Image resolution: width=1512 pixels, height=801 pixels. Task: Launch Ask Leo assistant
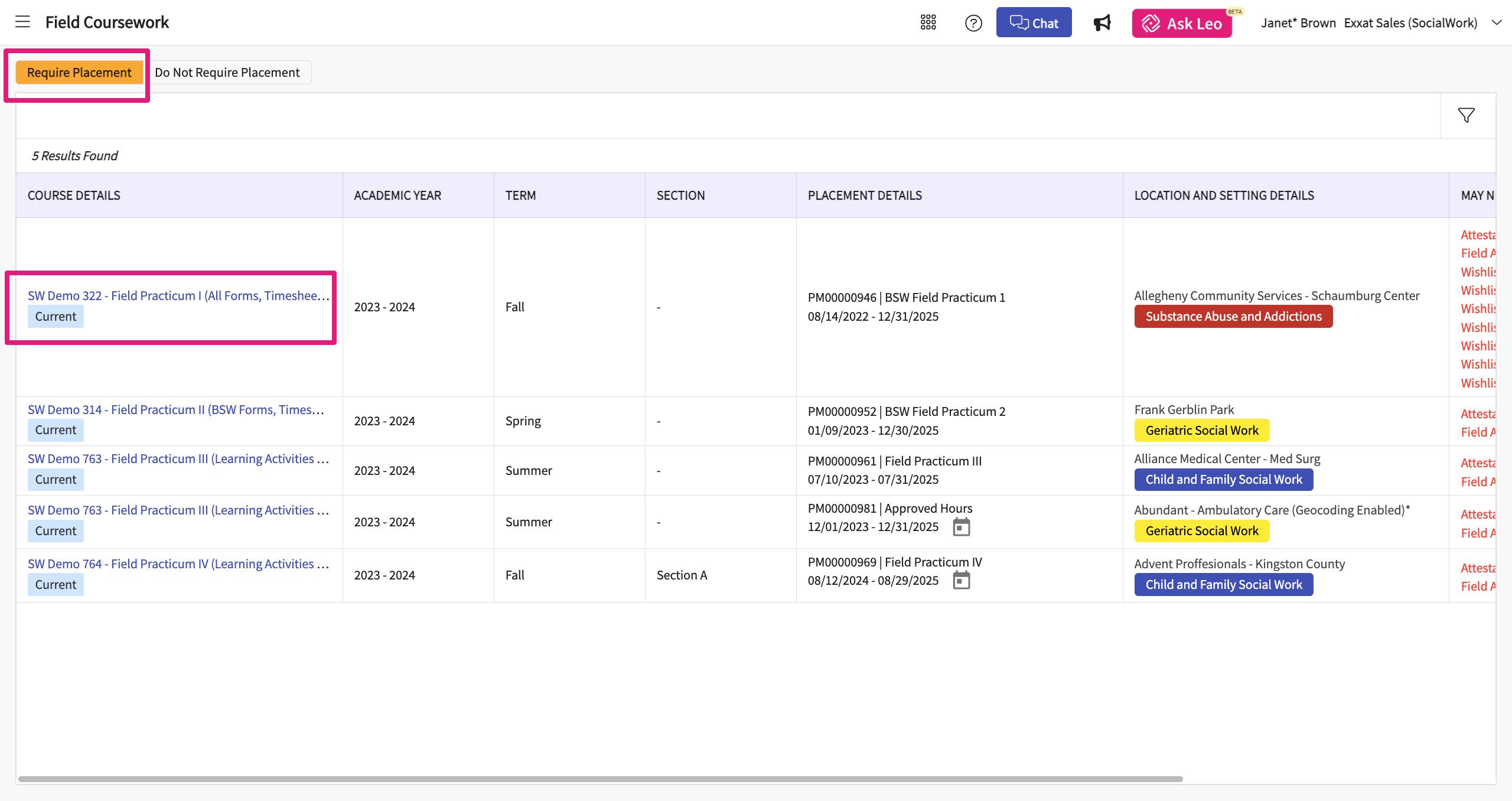click(1182, 23)
